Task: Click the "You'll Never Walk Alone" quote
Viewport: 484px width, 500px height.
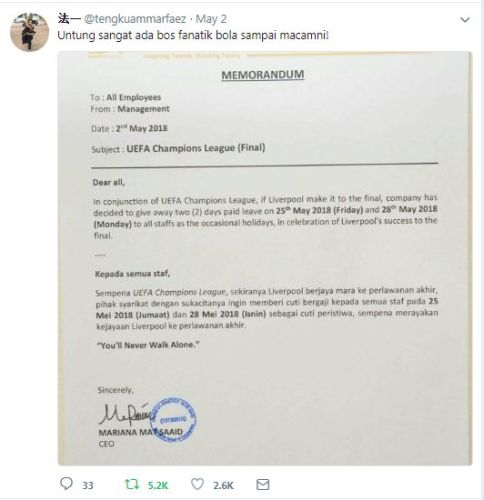Action: pyautogui.click(x=148, y=345)
